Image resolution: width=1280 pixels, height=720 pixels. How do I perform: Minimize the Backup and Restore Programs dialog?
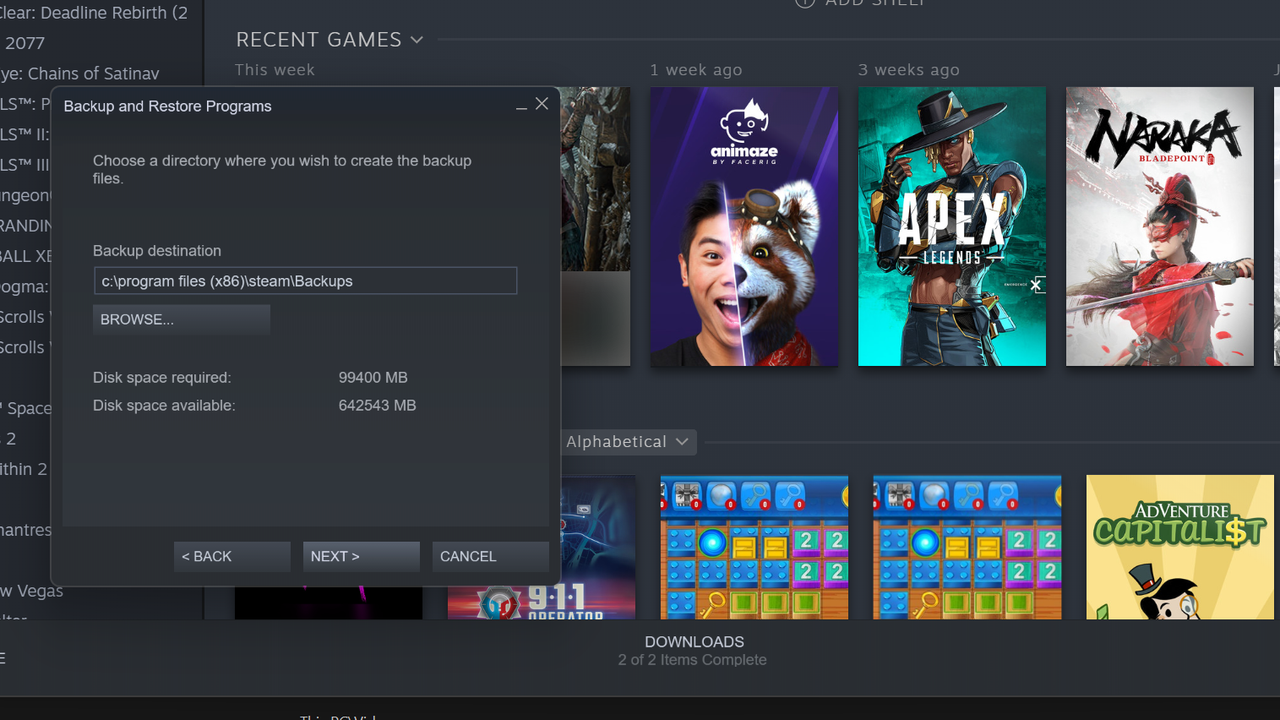(522, 105)
